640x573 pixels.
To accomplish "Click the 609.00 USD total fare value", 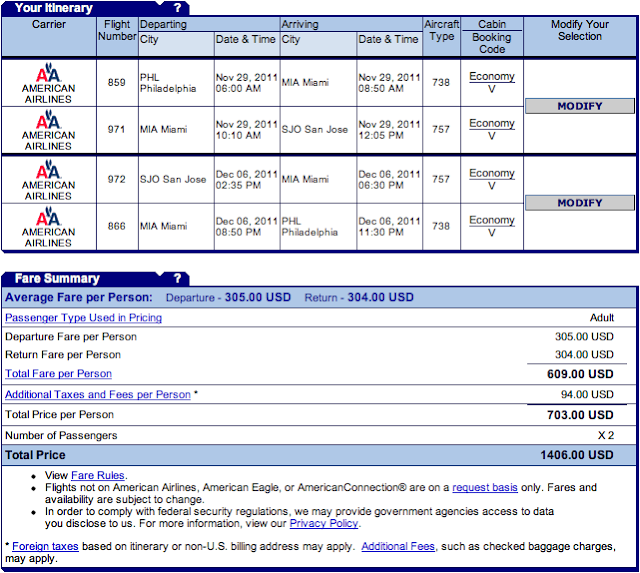I will pos(580,374).
